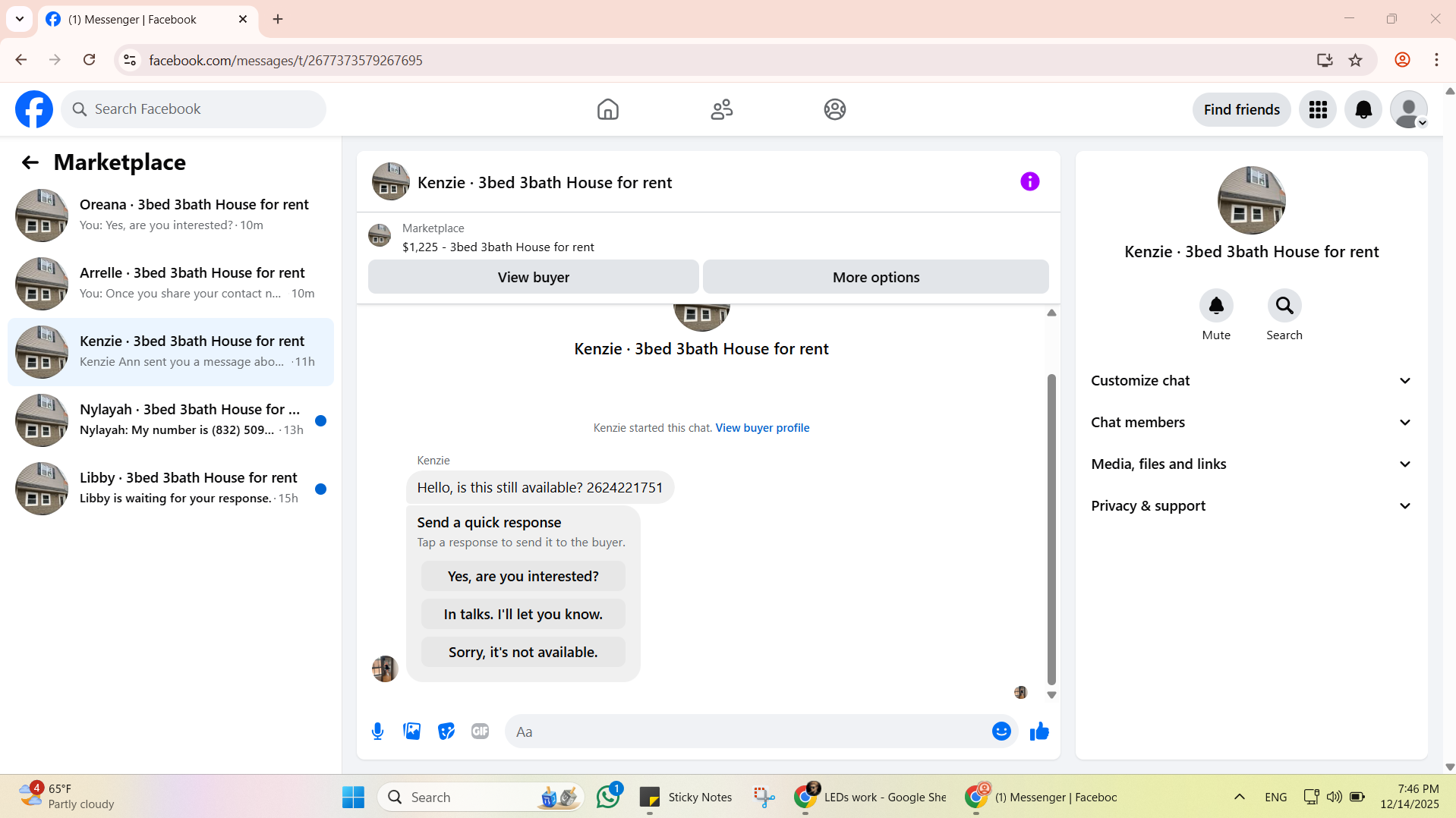This screenshot has width=1456, height=818.
Task: Follow the View buyer profile link
Action: 762,428
